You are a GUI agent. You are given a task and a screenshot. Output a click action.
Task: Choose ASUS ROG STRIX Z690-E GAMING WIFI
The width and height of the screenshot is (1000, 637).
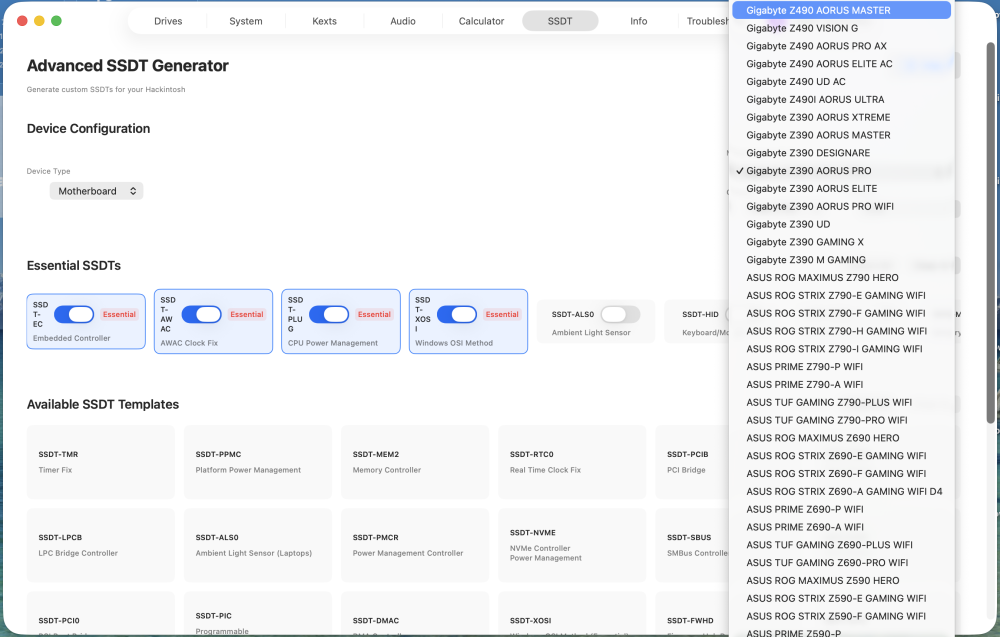[x=841, y=456]
